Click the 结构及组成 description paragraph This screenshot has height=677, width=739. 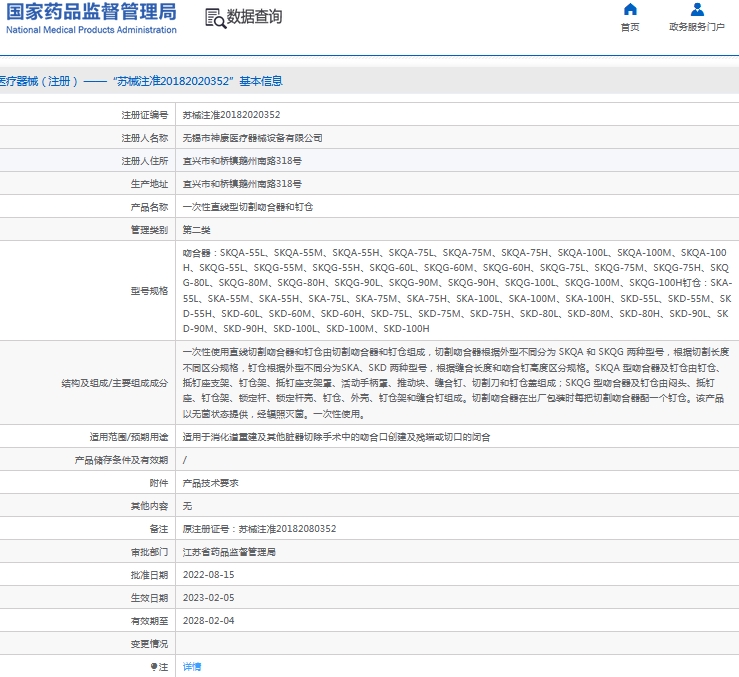(456, 383)
